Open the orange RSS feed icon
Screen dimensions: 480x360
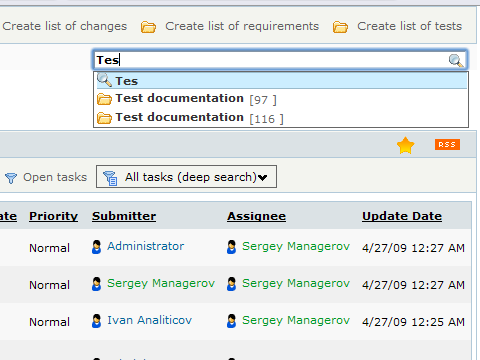[x=447, y=144]
